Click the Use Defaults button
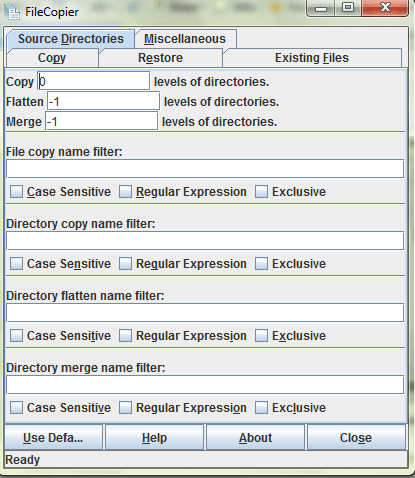Screen dimensions: 415x478 53,437
